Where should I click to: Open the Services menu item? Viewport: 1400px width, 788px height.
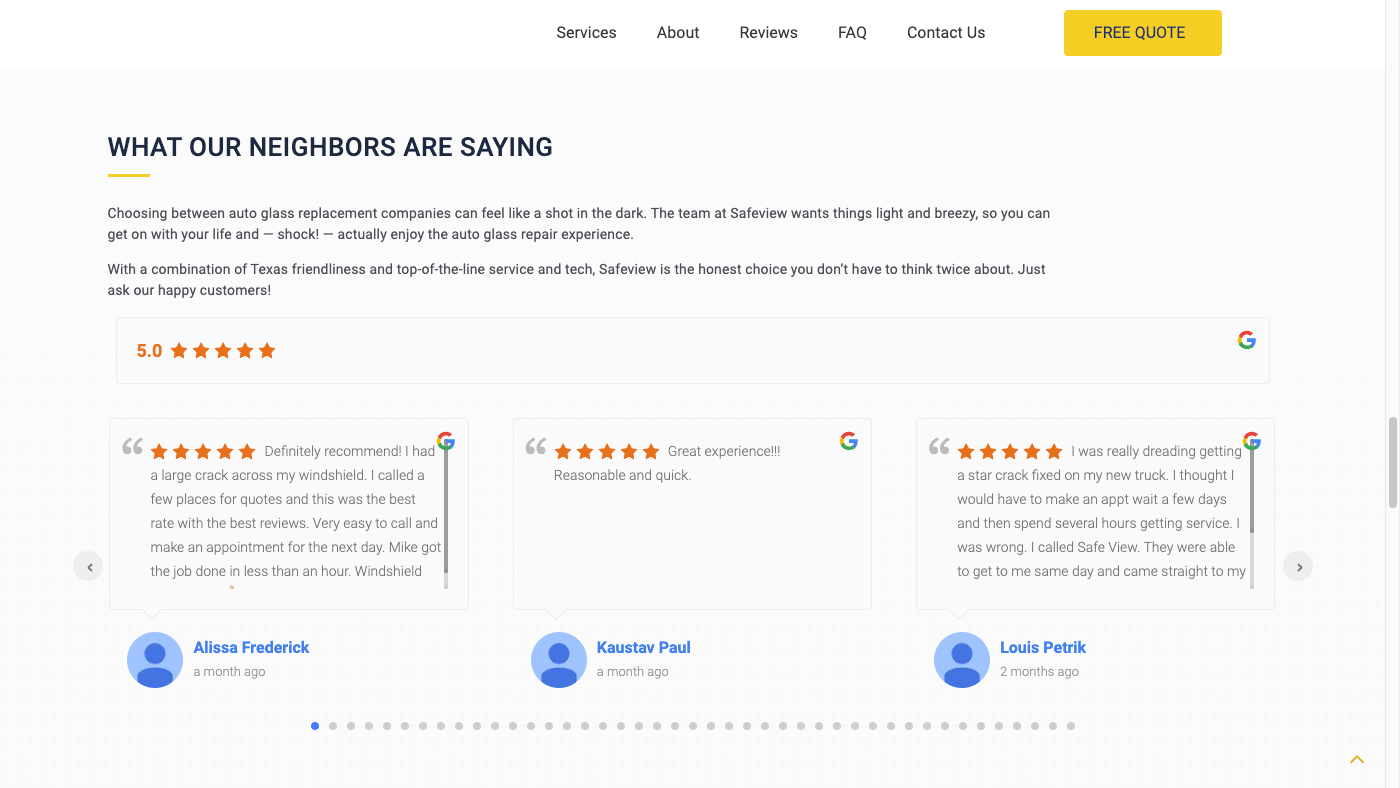pos(586,33)
